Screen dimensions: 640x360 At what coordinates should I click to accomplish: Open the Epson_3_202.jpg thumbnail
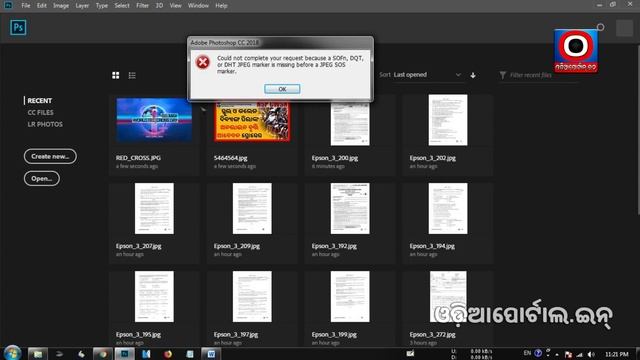pyautogui.click(x=448, y=120)
